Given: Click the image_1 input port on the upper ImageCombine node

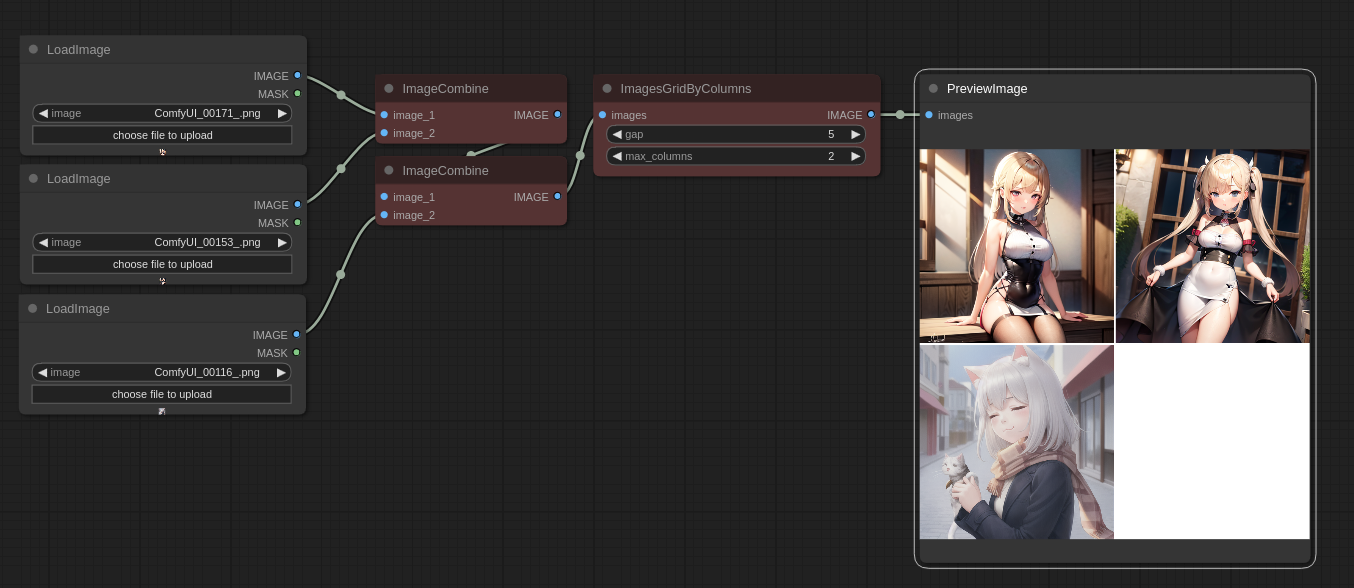Looking at the screenshot, I should [x=384, y=114].
